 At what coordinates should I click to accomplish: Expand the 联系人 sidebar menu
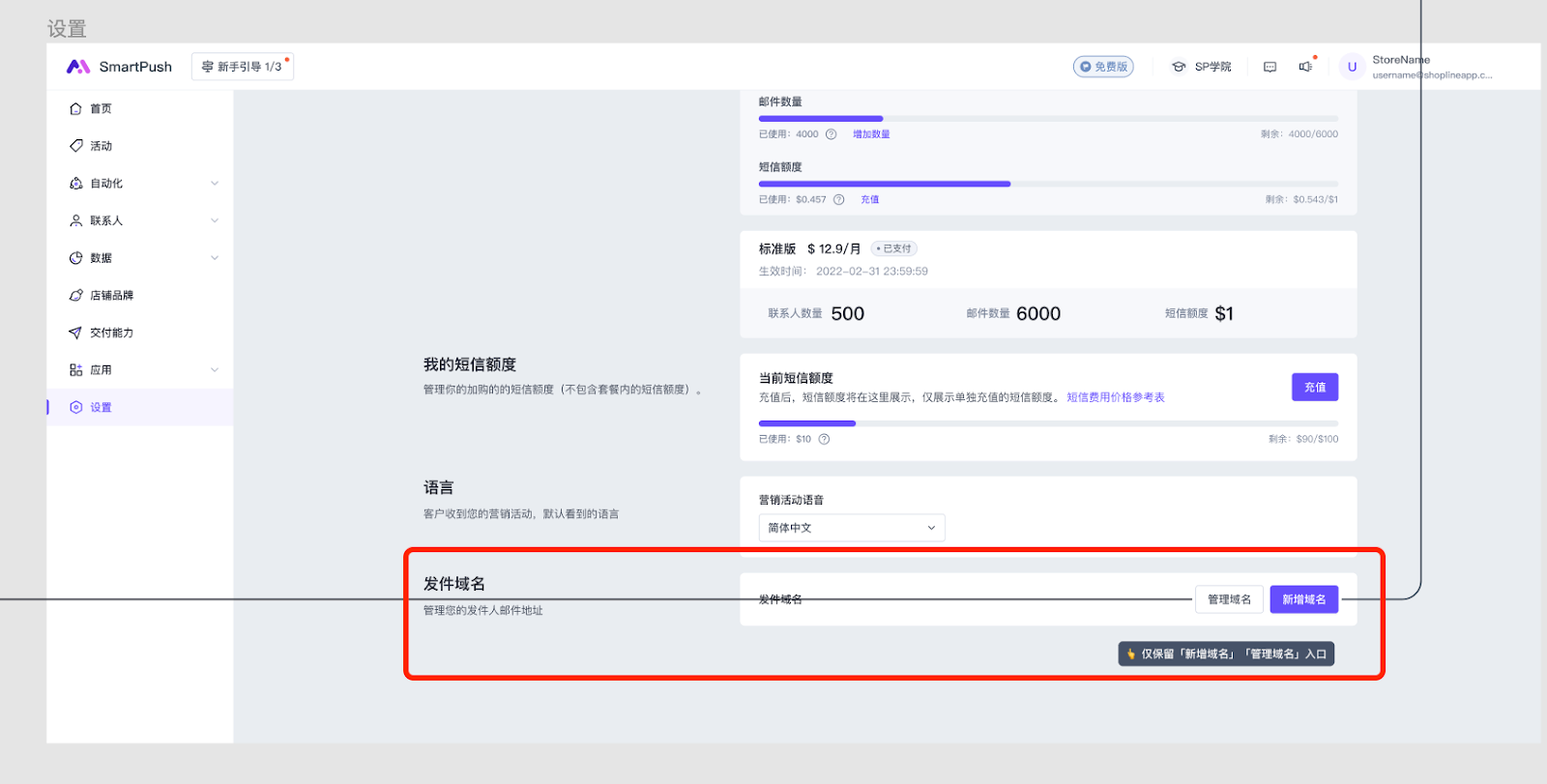coord(215,220)
